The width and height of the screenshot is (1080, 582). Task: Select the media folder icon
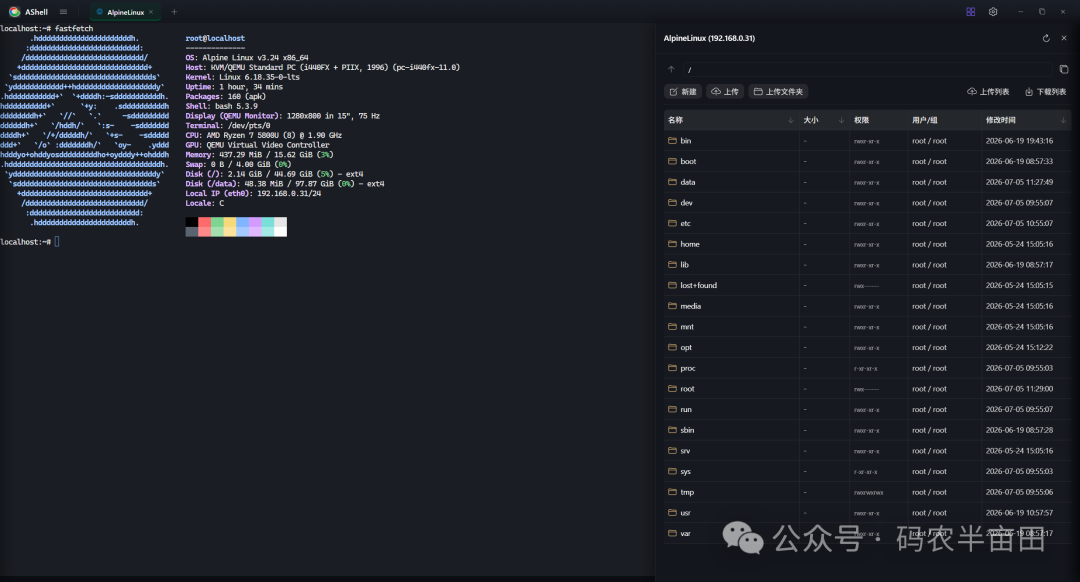pyautogui.click(x=672, y=306)
